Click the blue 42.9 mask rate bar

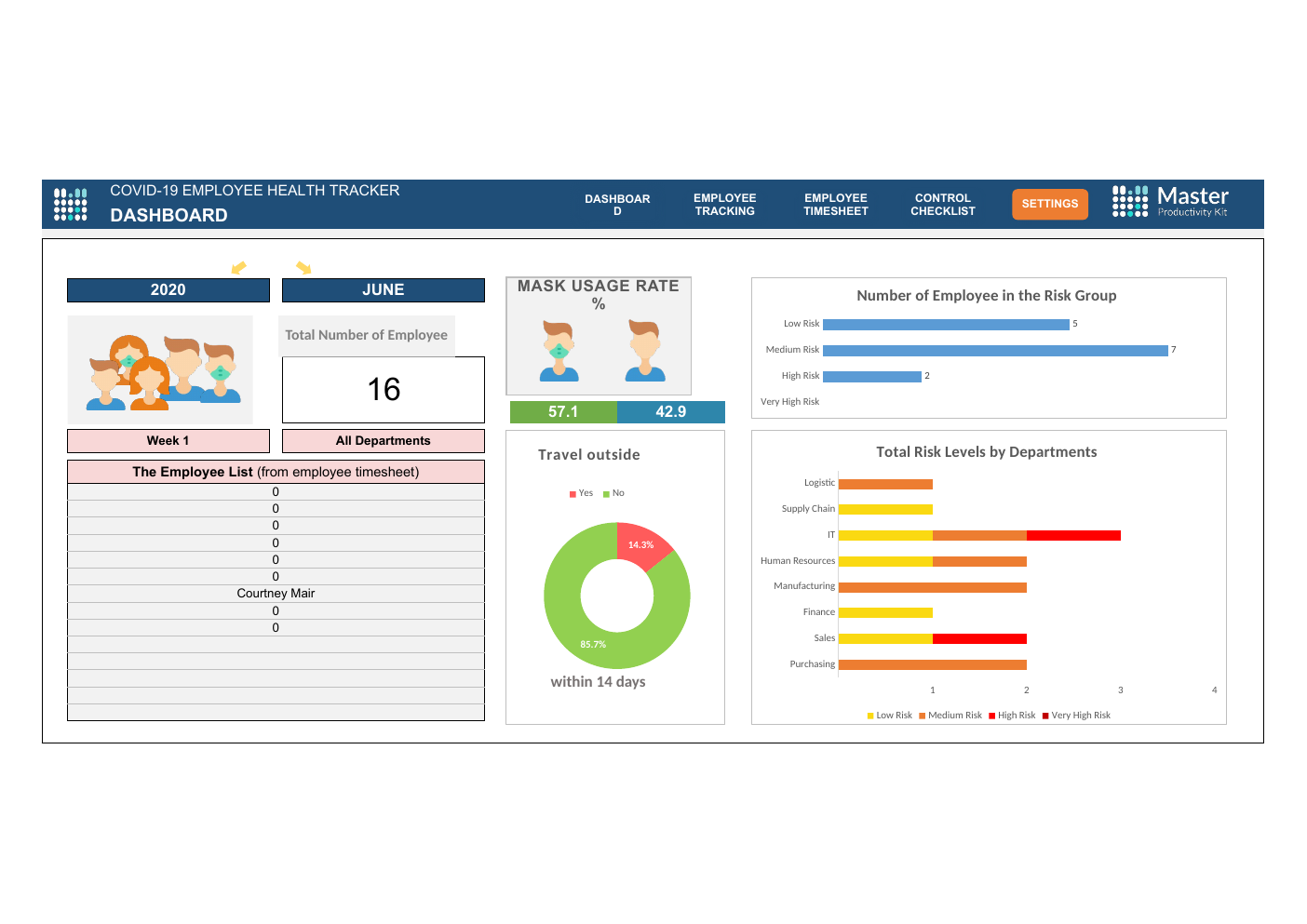pyautogui.click(x=671, y=412)
